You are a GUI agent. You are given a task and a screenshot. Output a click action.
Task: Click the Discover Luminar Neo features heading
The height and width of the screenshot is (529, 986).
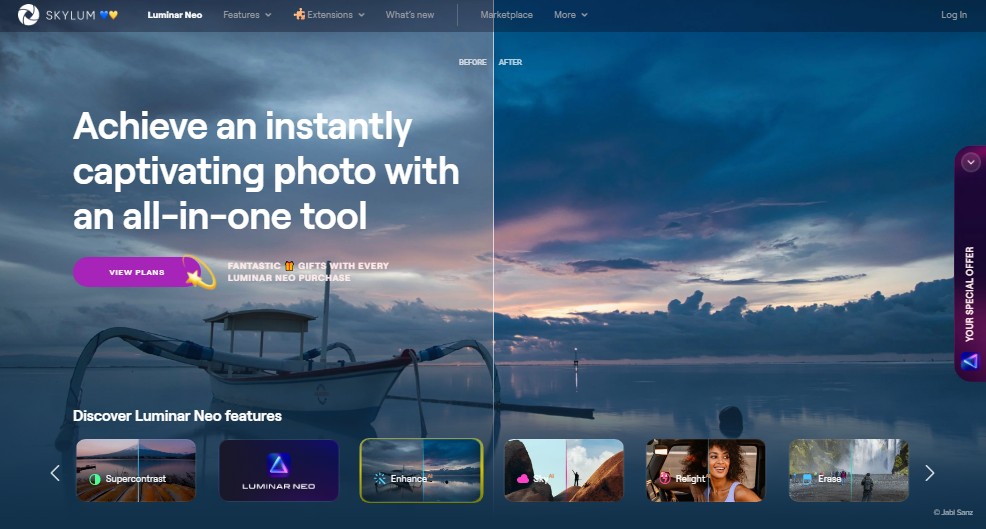(177, 416)
